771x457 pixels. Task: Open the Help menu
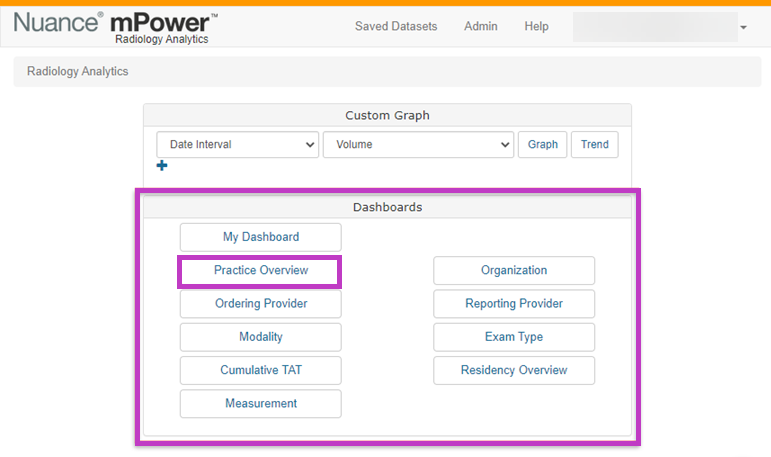536,26
